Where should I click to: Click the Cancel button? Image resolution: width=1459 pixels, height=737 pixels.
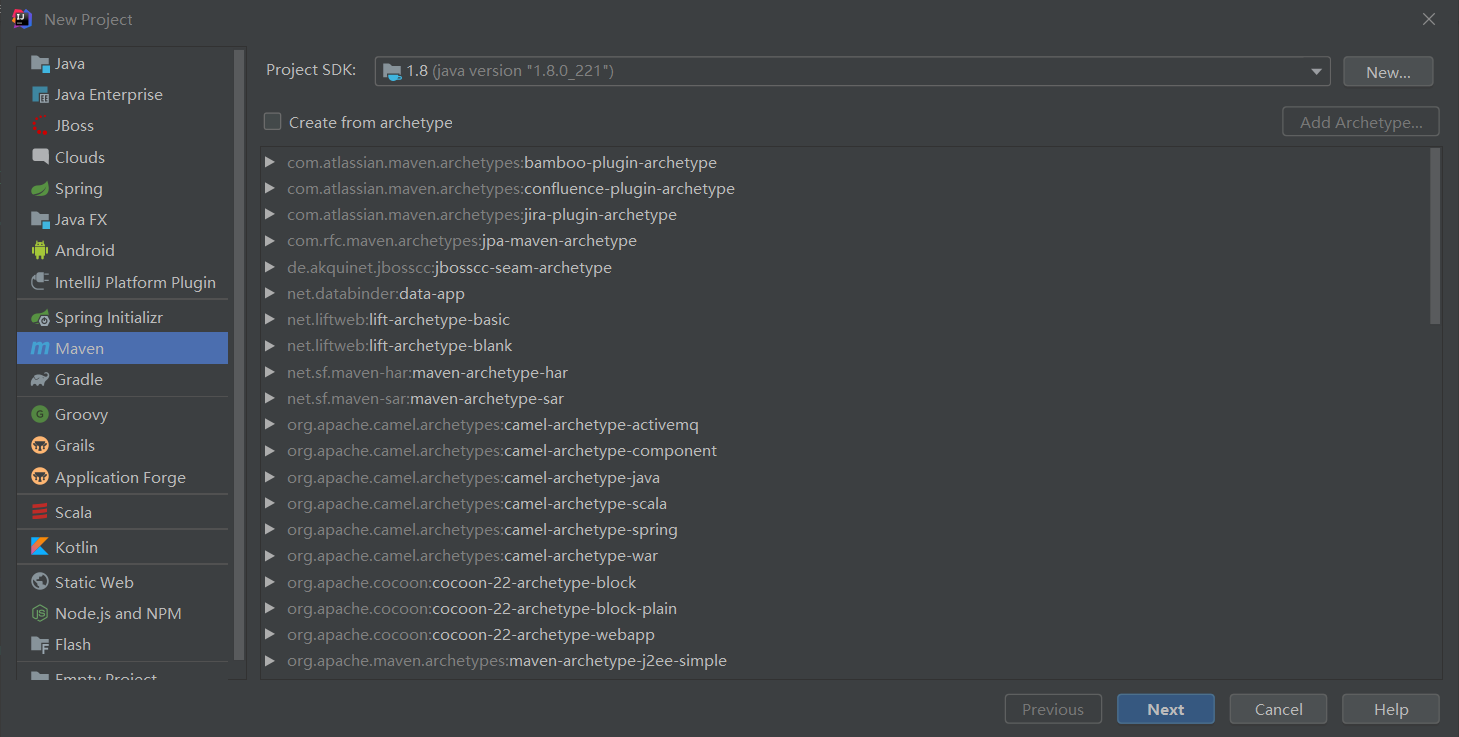click(x=1278, y=709)
